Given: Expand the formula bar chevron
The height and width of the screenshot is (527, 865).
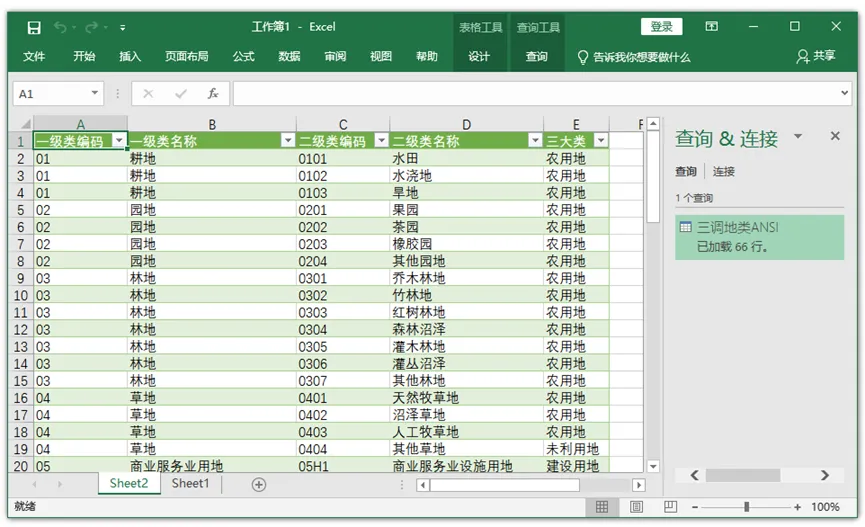Looking at the screenshot, I should coord(845,93).
